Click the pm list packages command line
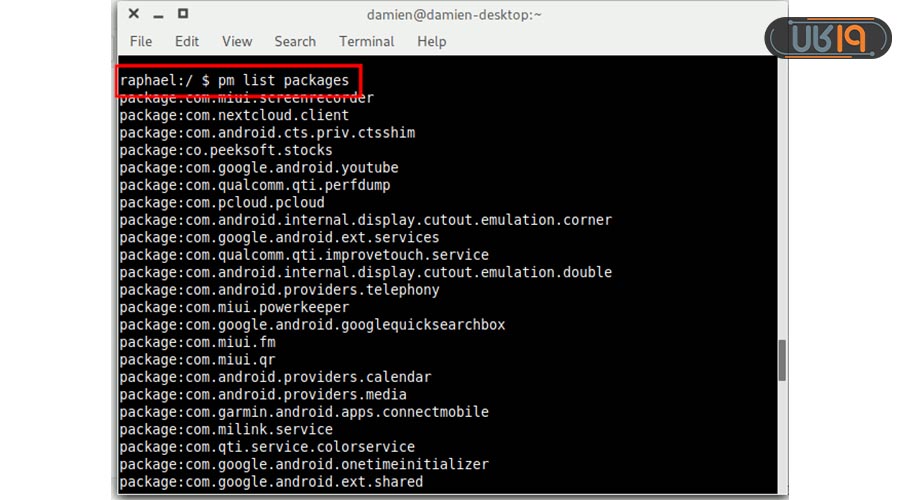The height and width of the screenshot is (500, 900). (235, 80)
